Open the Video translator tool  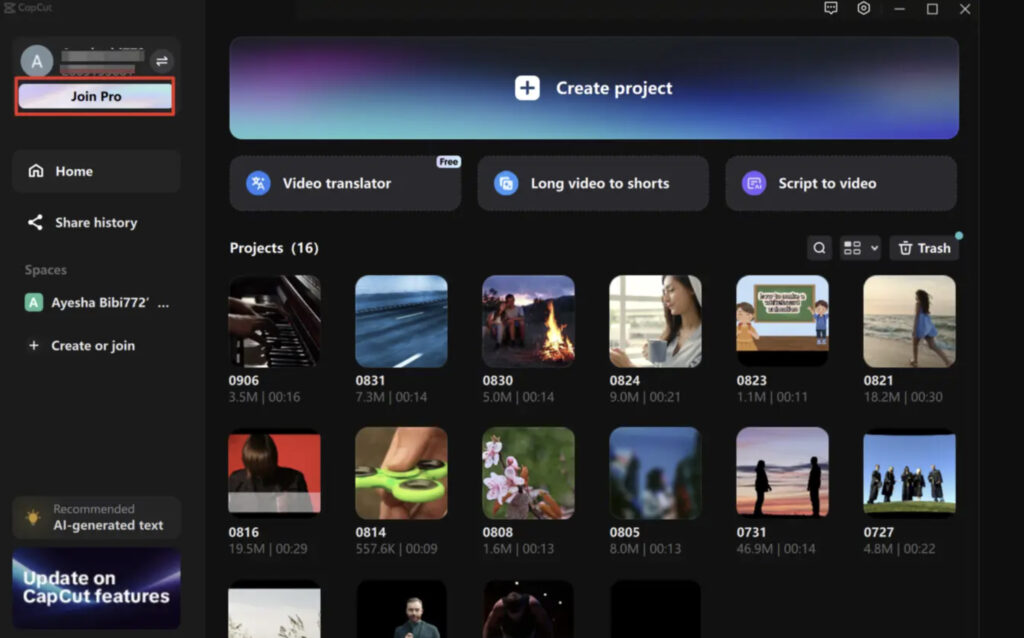pyautogui.click(x=344, y=183)
